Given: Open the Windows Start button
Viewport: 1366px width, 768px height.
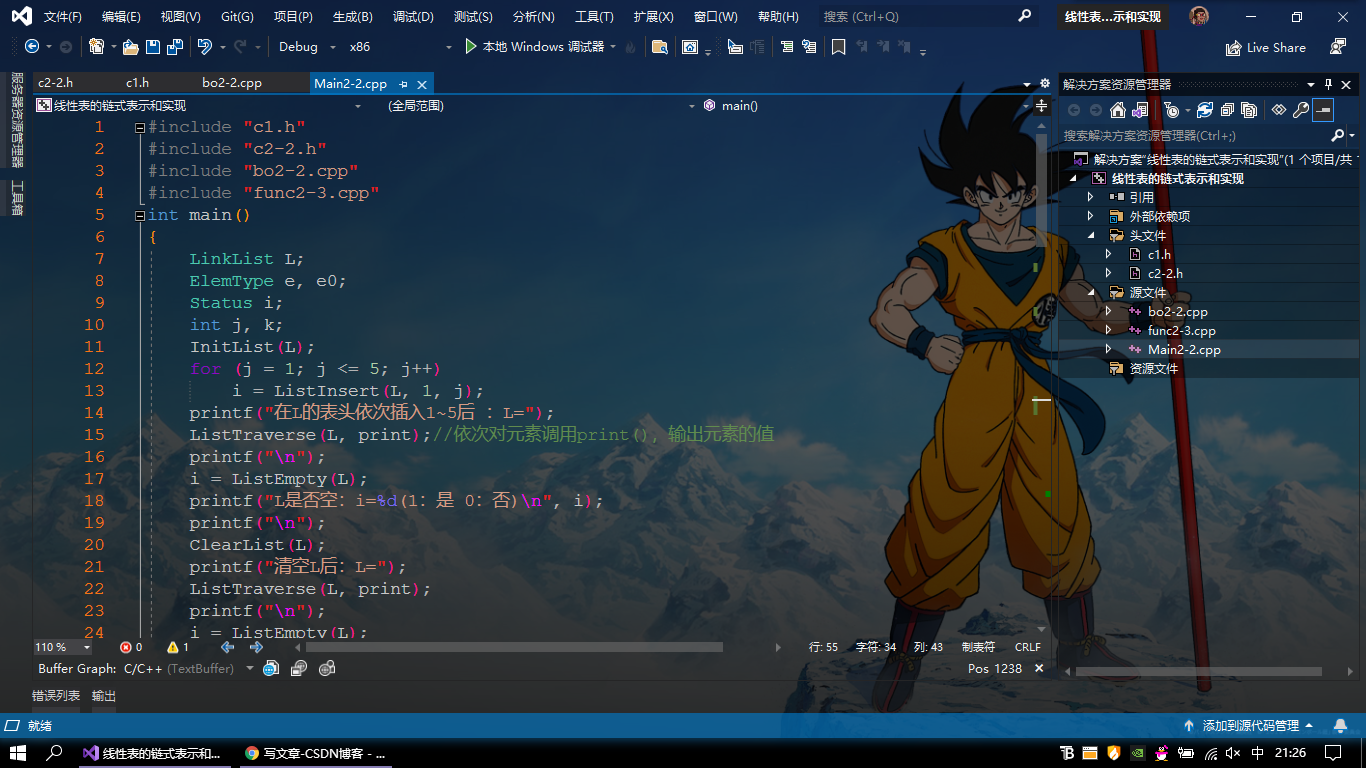Looking at the screenshot, I should [17, 753].
